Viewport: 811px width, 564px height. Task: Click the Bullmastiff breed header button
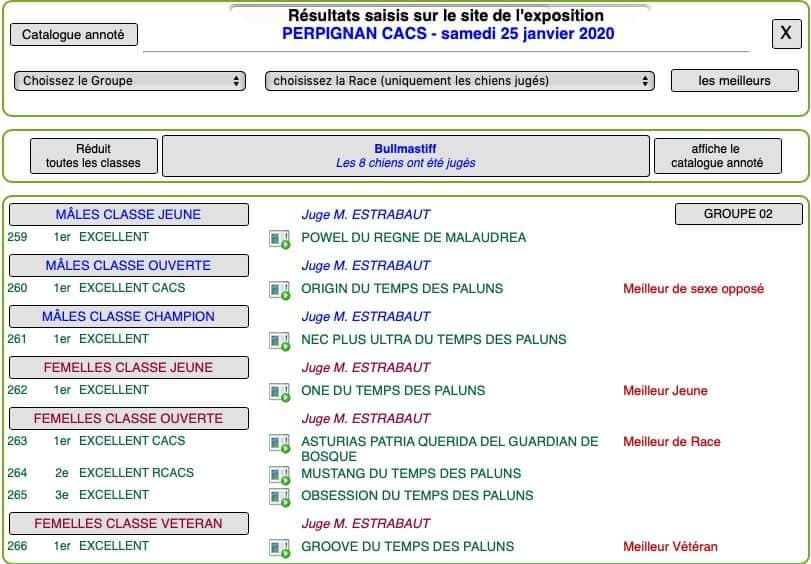pos(406,156)
